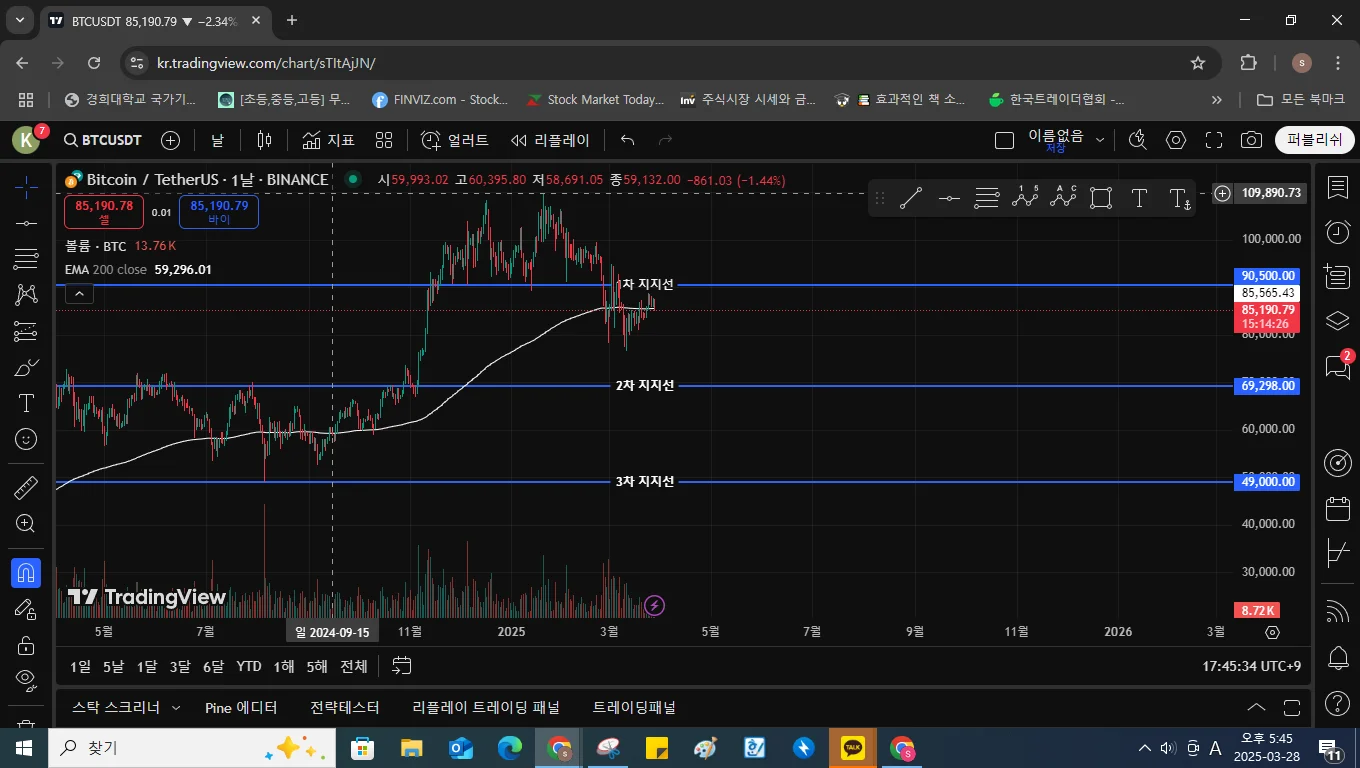The width and height of the screenshot is (1360, 768).
Task: Toggle lock all drawing tools
Action: (27, 644)
